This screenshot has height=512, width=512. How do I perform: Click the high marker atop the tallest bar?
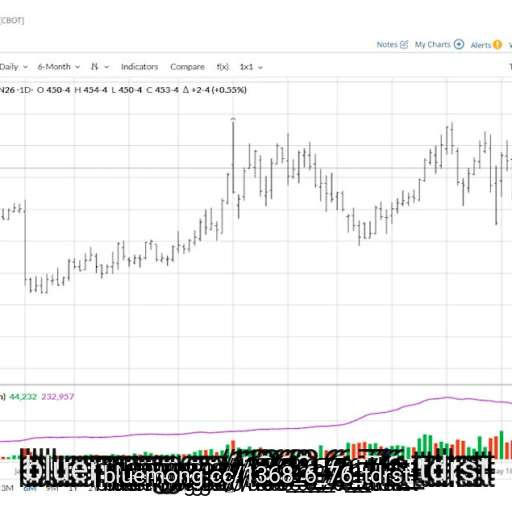(x=233, y=119)
